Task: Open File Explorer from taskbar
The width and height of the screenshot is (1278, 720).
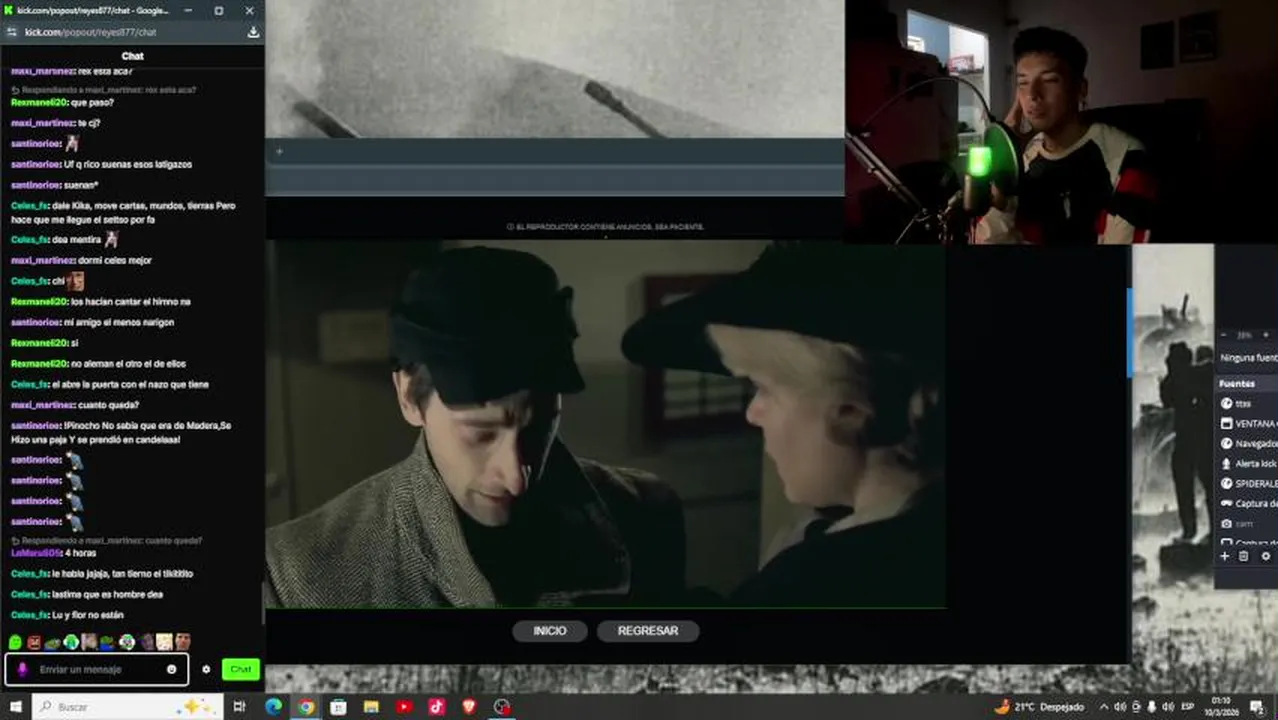Action: 371,707
